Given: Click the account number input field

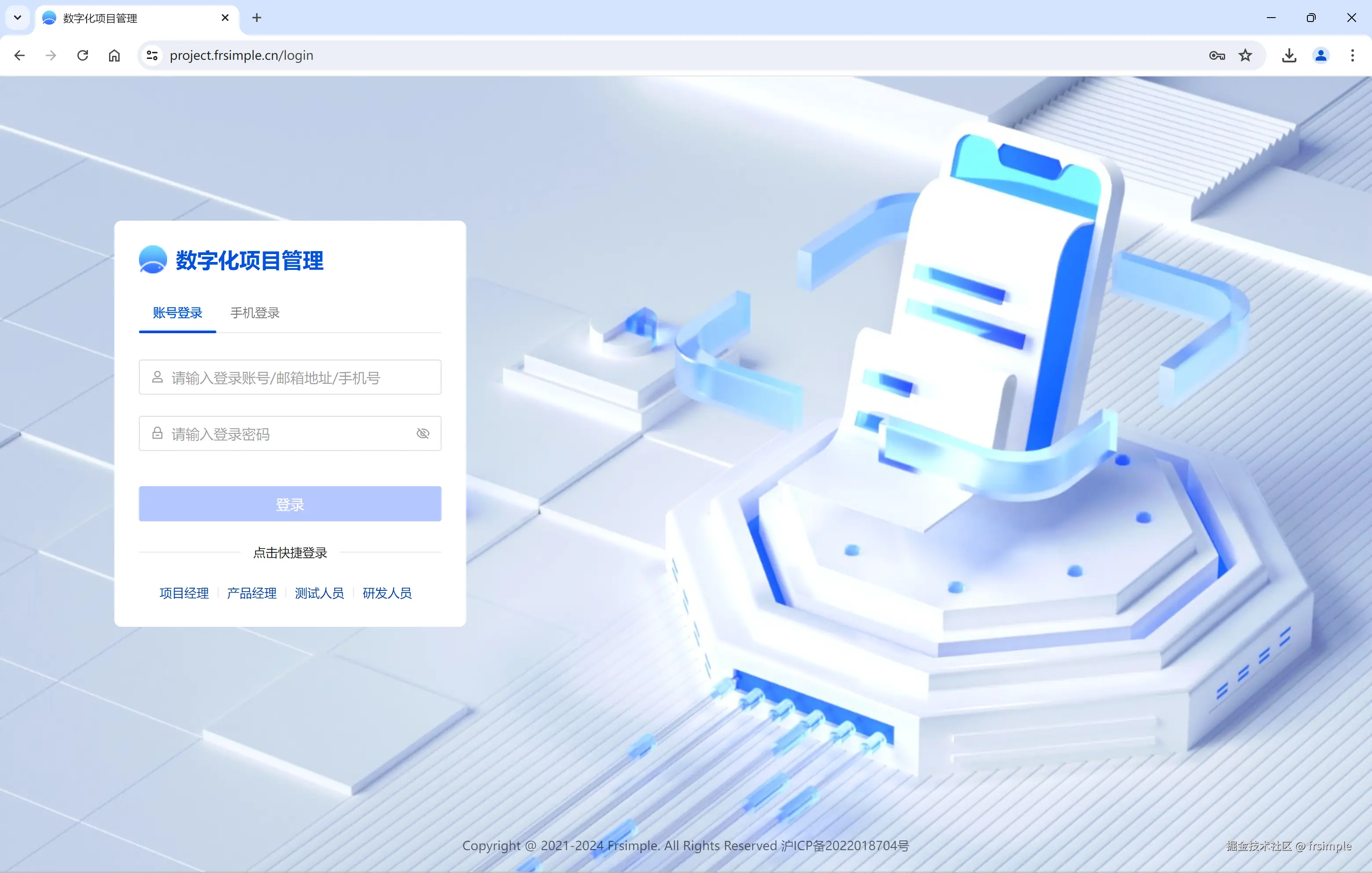Looking at the screenshot, I should (289, 378).
